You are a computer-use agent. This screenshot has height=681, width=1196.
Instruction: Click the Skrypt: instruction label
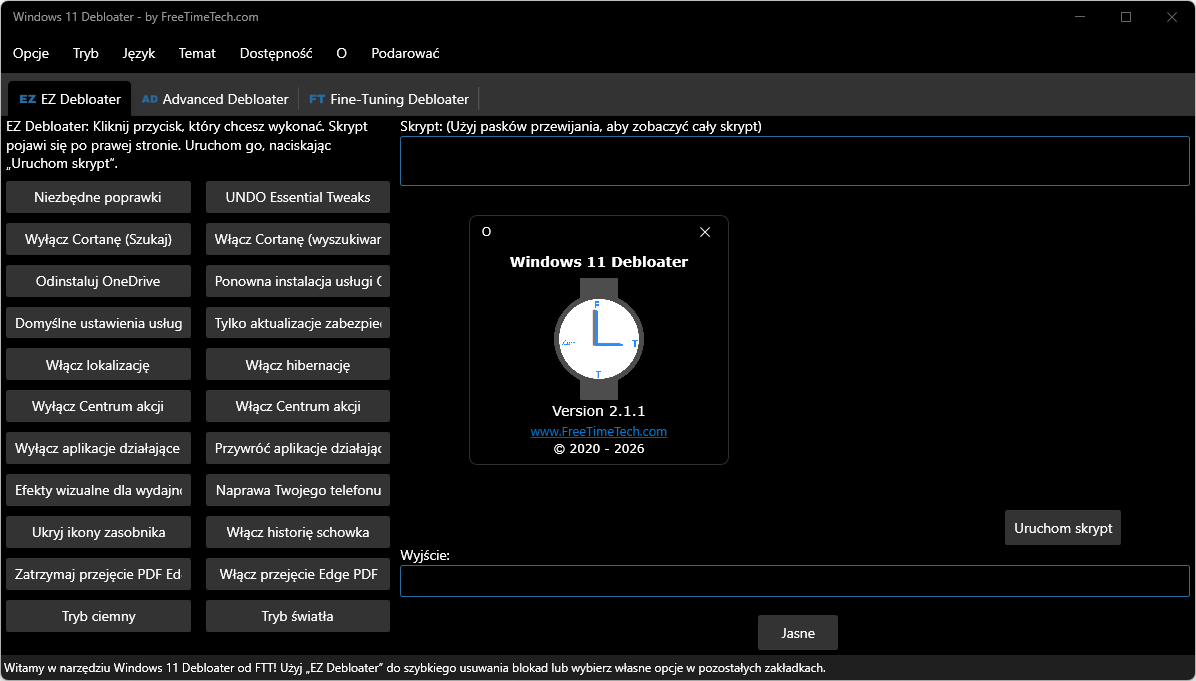(580, 126)
